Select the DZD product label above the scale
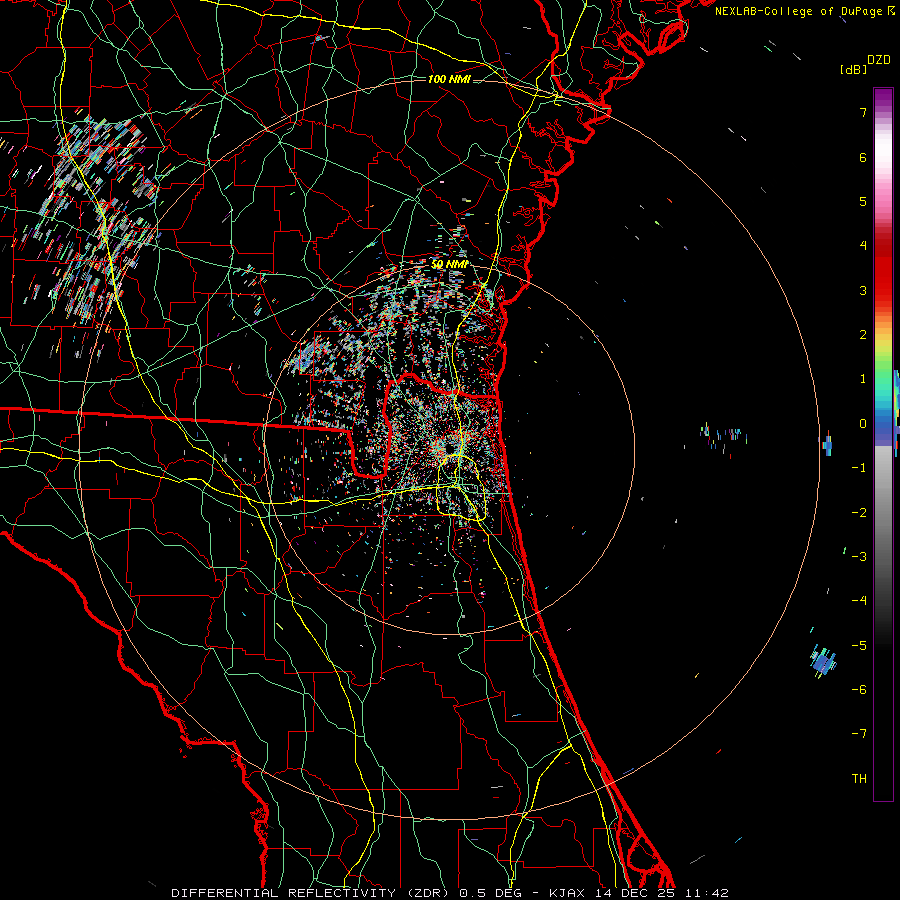Image resolution: width=900 pixels, height=900 pixels. pos(879,60)
